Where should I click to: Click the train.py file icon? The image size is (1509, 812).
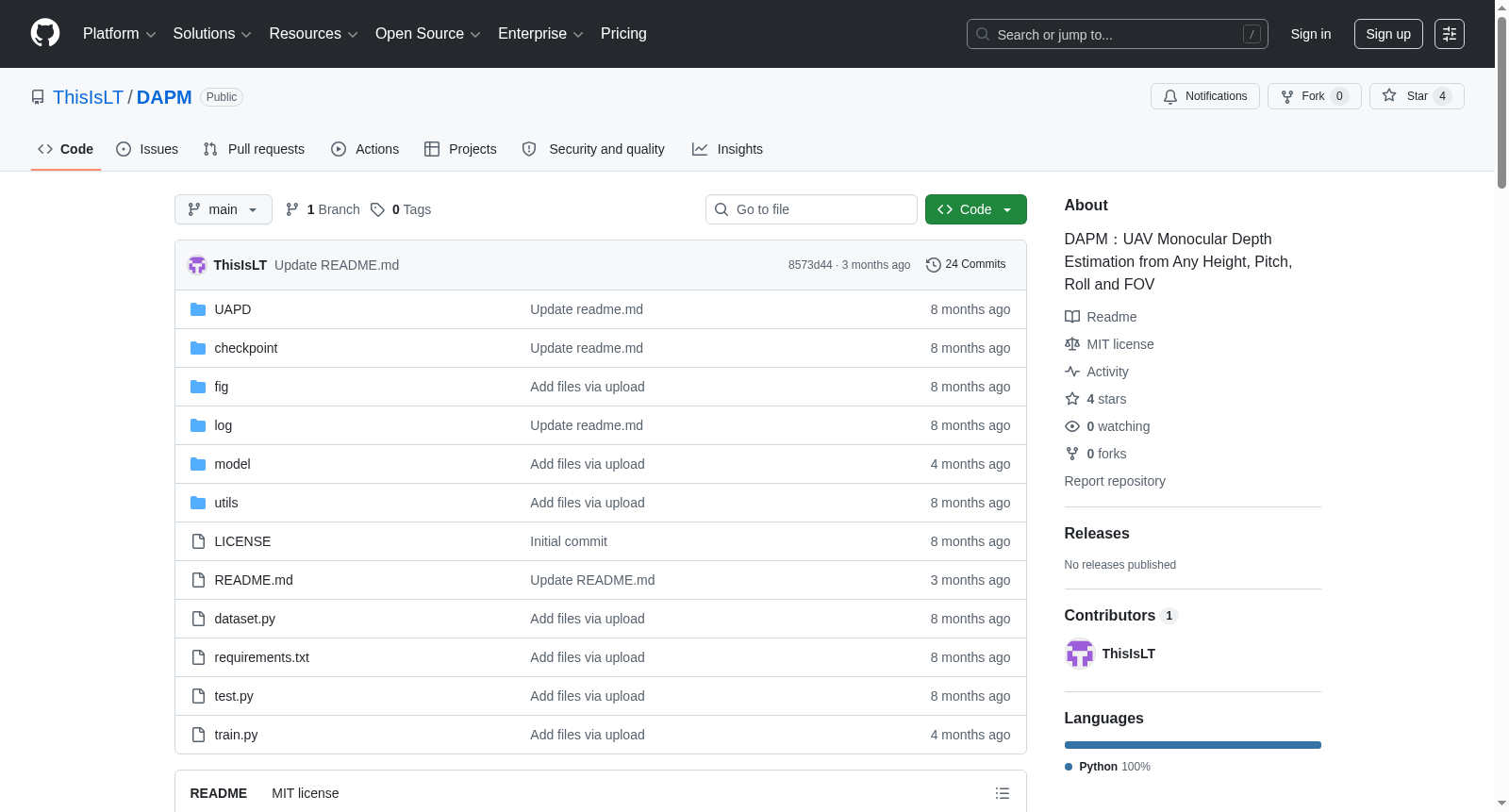198,735
